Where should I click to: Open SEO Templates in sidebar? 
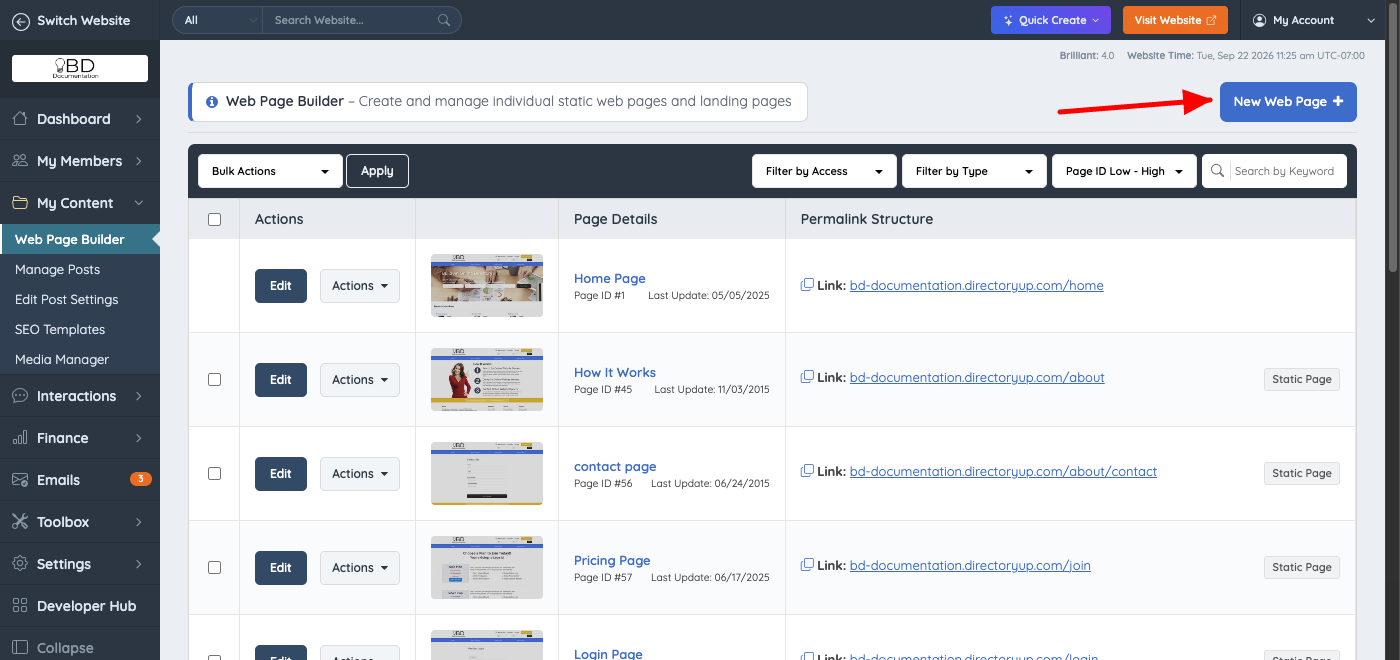pyautogui.click(x=60, y=329)
